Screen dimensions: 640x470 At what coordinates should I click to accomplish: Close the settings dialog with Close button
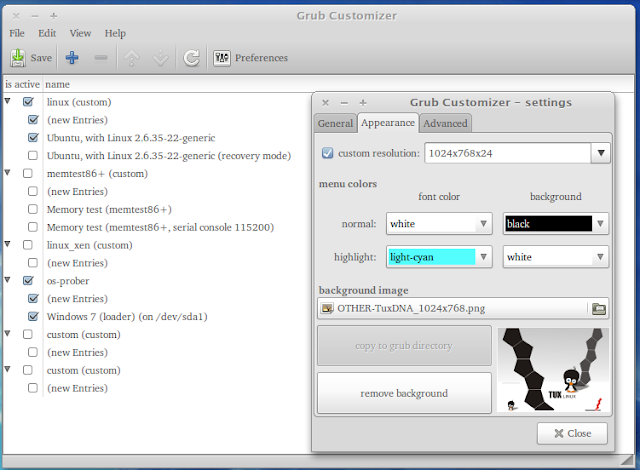click(572, 433)
